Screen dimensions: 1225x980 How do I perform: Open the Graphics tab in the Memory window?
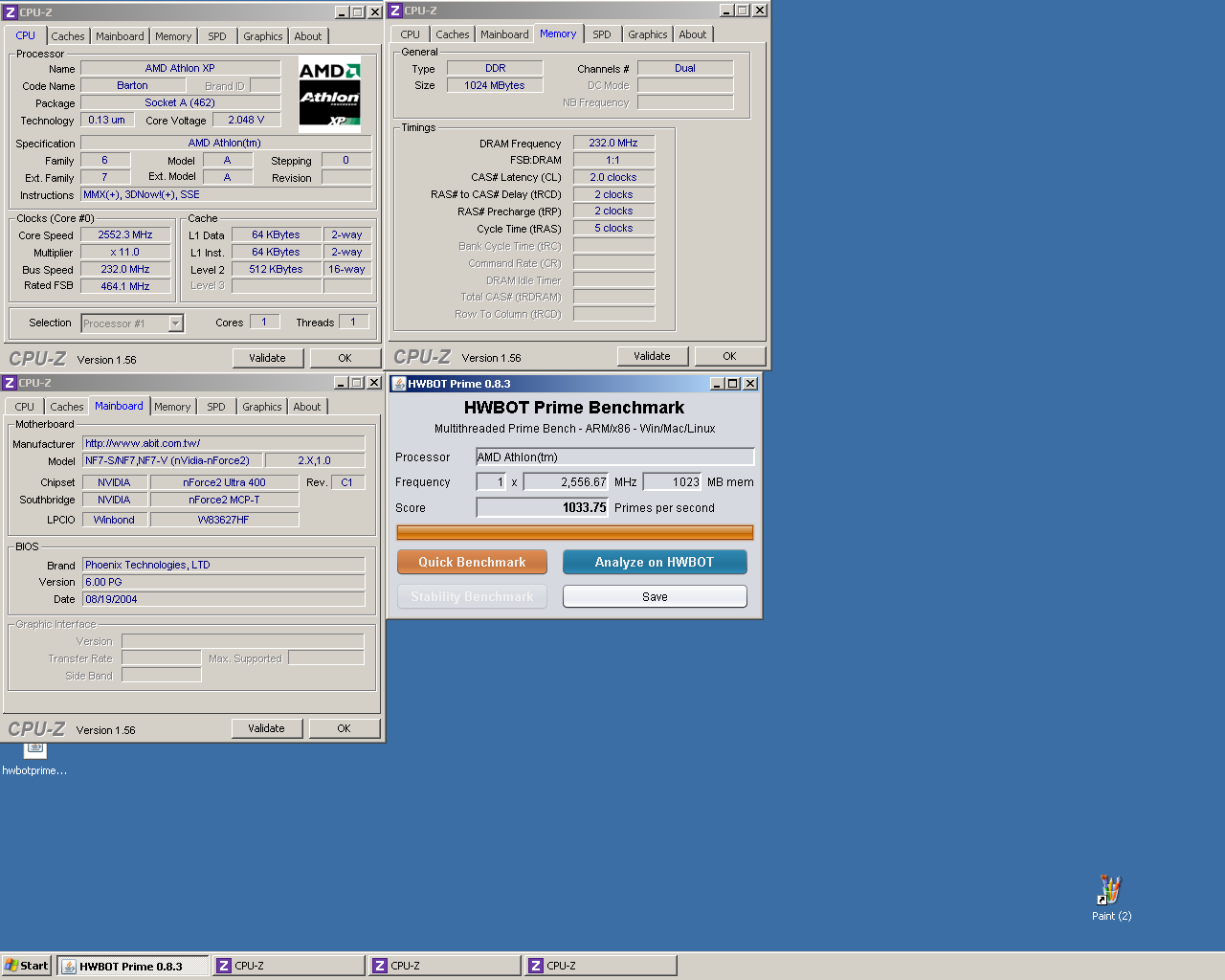point(648,34)
